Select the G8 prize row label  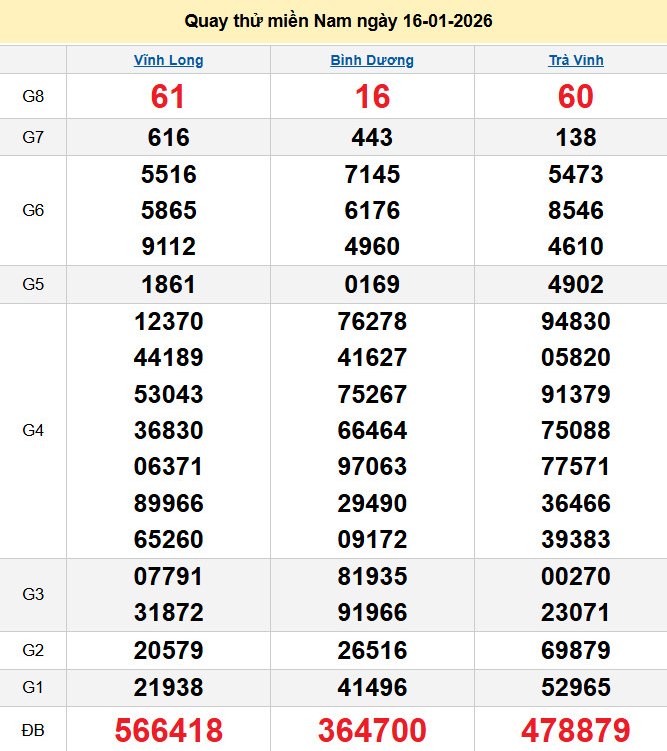point(33,97)
